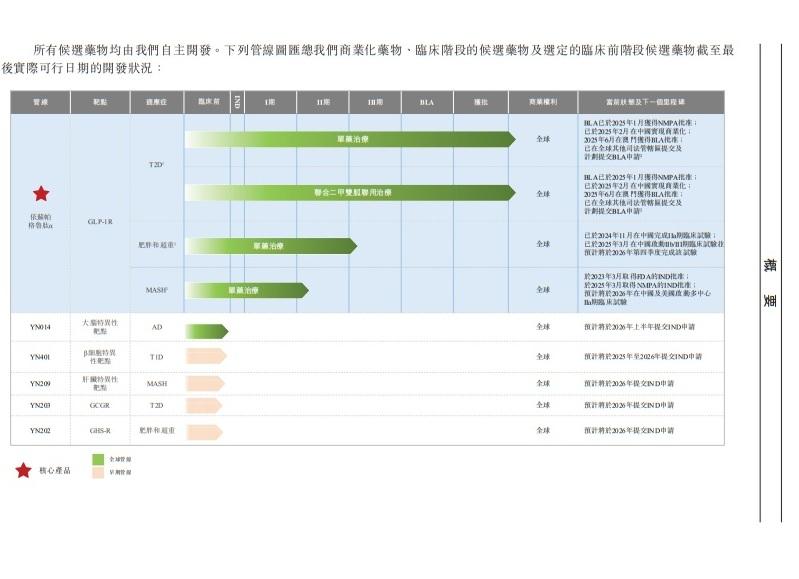
Task: Click the red star core product icon beside GLP-1R
Action: (41, 194)
